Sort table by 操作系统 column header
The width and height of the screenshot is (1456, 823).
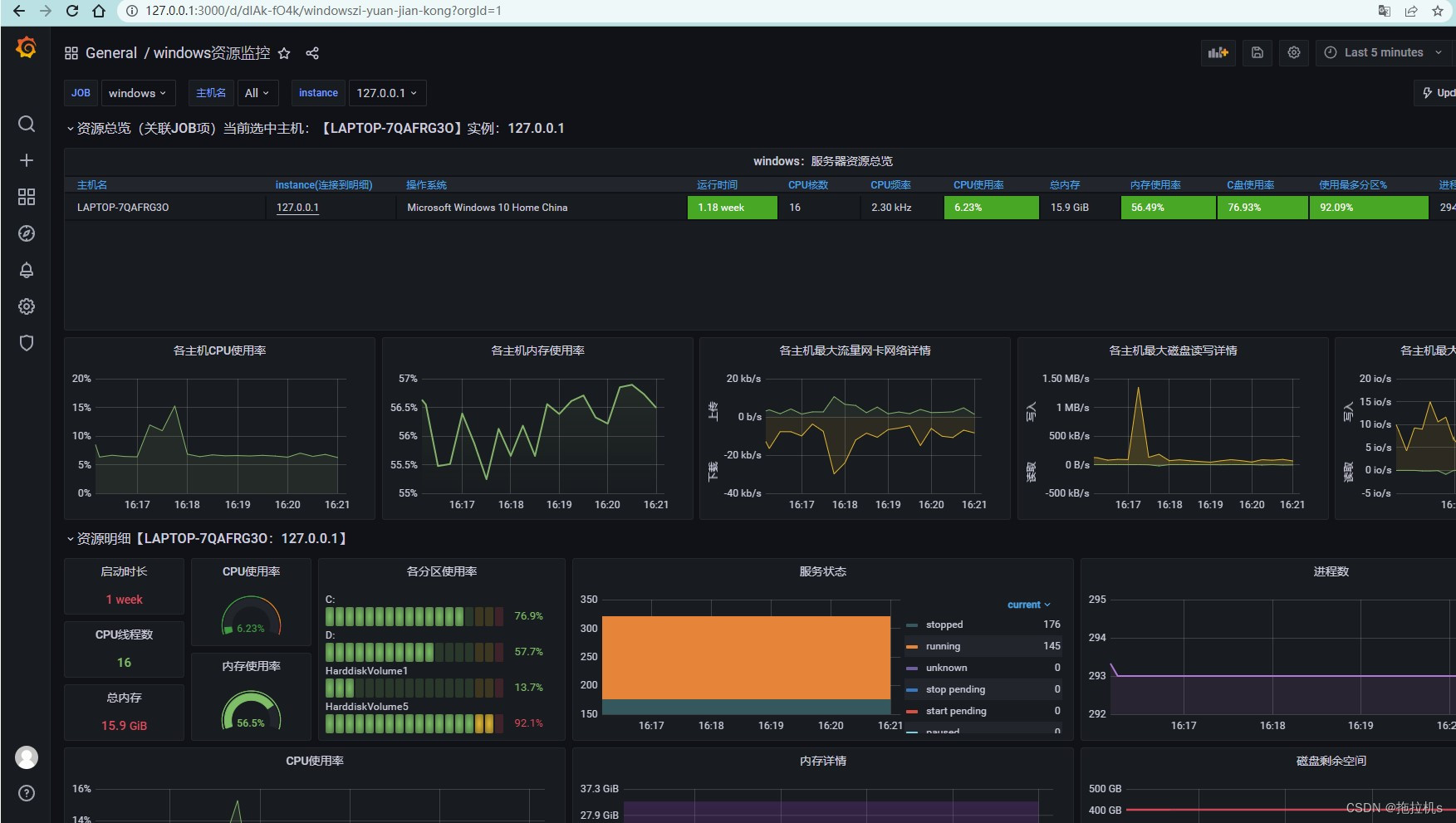tap(426, 185)
